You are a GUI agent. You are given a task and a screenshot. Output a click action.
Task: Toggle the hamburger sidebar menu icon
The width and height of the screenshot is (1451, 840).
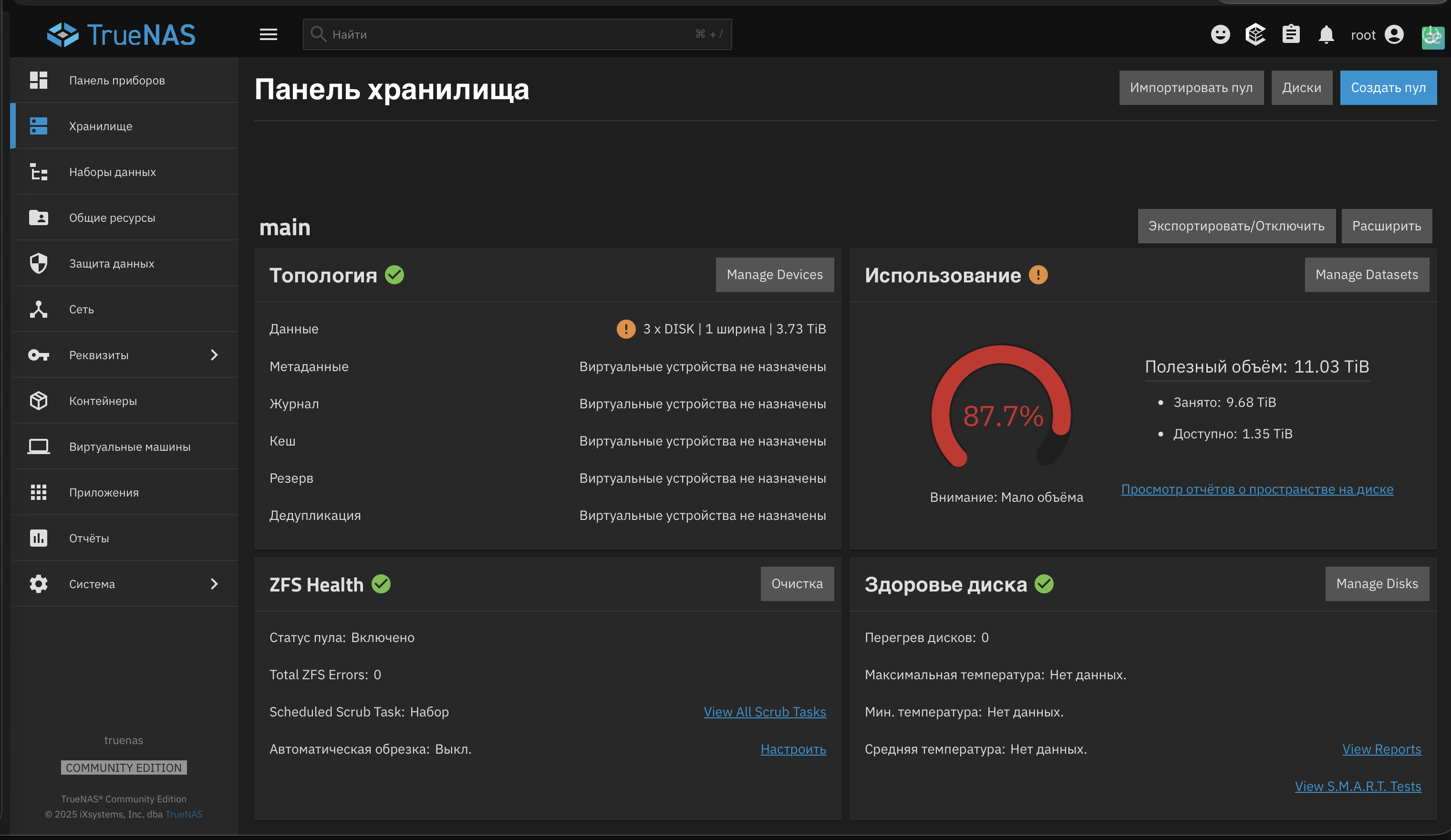(269, 34)
